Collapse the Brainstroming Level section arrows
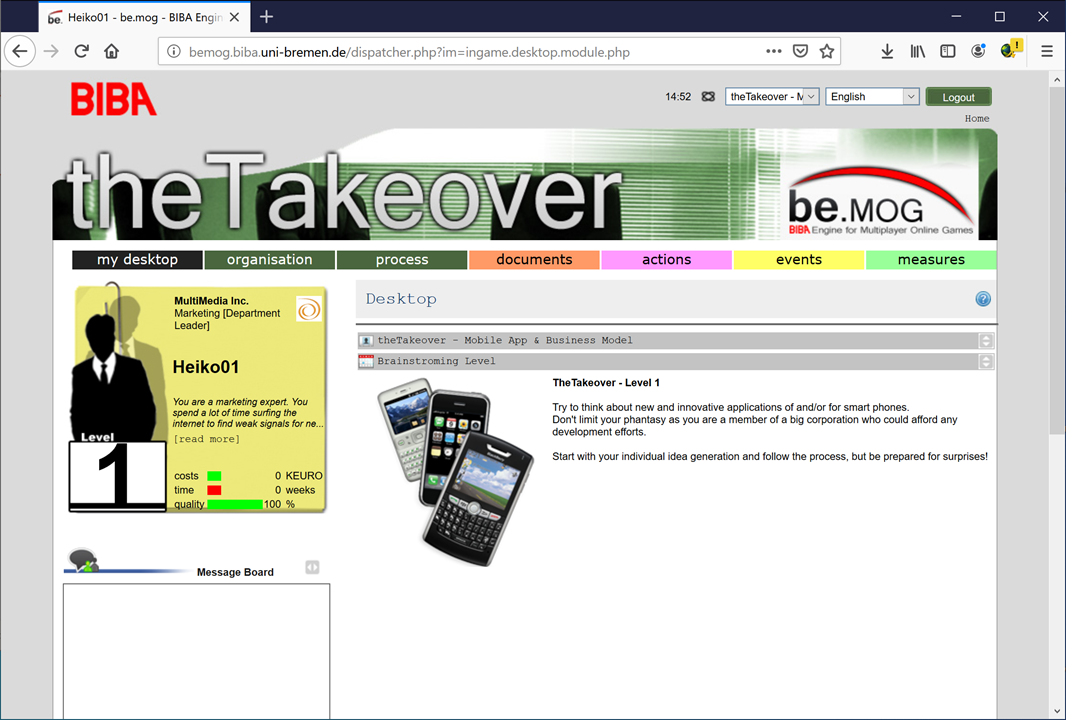The width and height of the screenshot is (1066, 720). click(986, 361)
